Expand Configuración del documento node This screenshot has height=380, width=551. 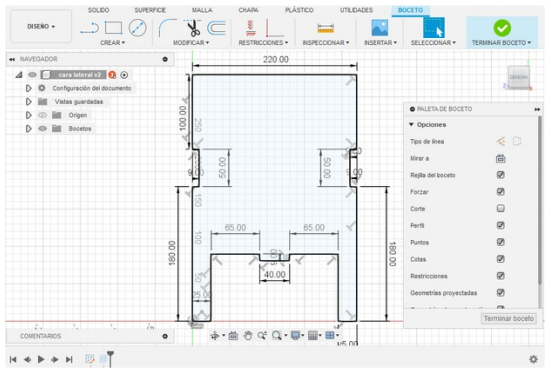point(29,88)
